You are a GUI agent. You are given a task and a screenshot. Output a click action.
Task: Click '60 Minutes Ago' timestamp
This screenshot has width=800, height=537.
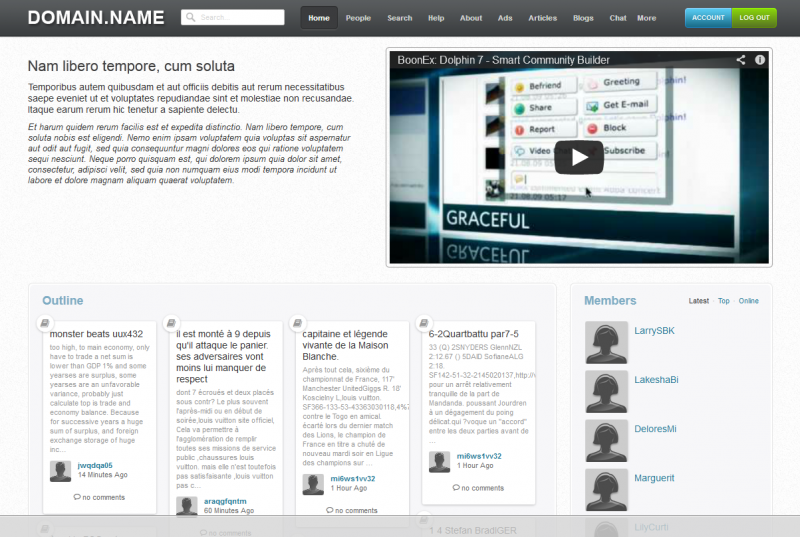(x=229, y=510)
